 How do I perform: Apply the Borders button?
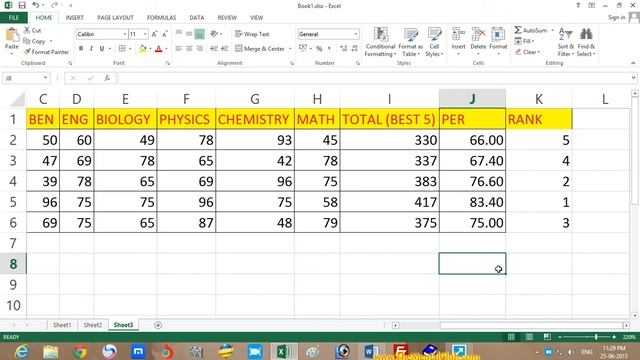(x=122, y=49)
